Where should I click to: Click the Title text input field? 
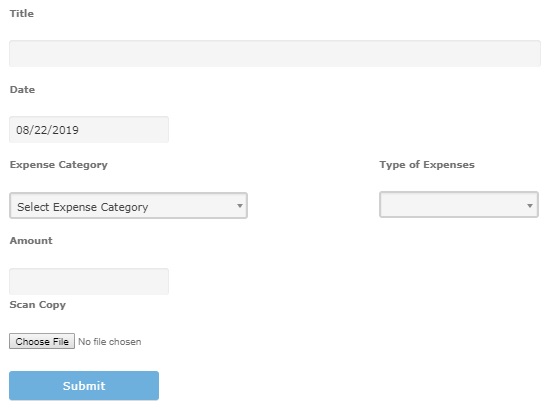point(275,53)
